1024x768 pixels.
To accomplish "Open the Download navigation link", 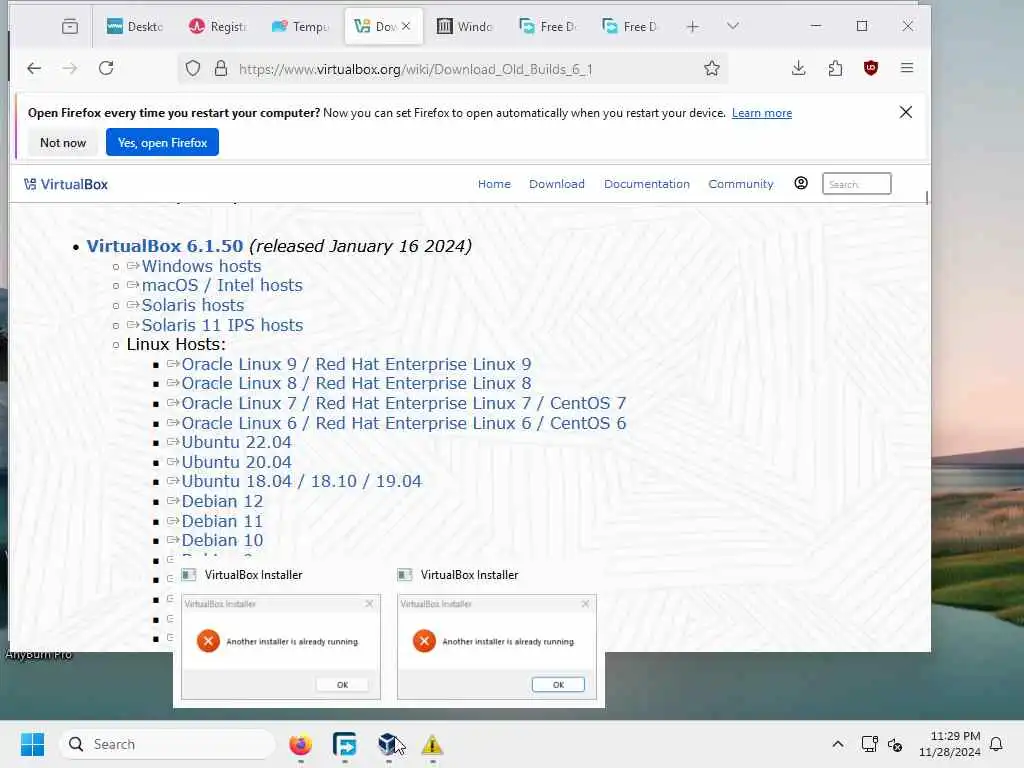I will [556, 184].
